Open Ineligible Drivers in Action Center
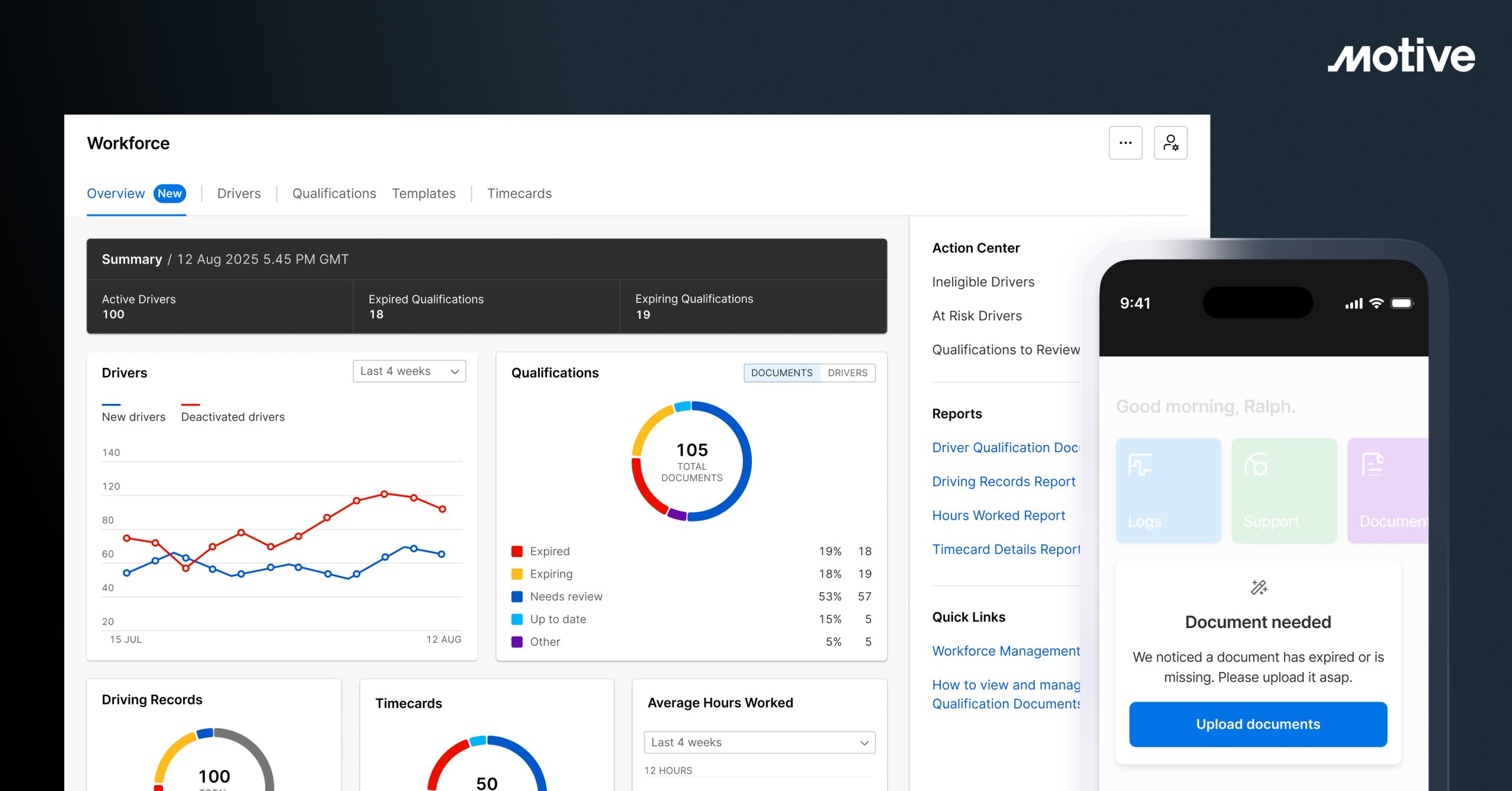Screen dimensions: 1512x791 983,282
